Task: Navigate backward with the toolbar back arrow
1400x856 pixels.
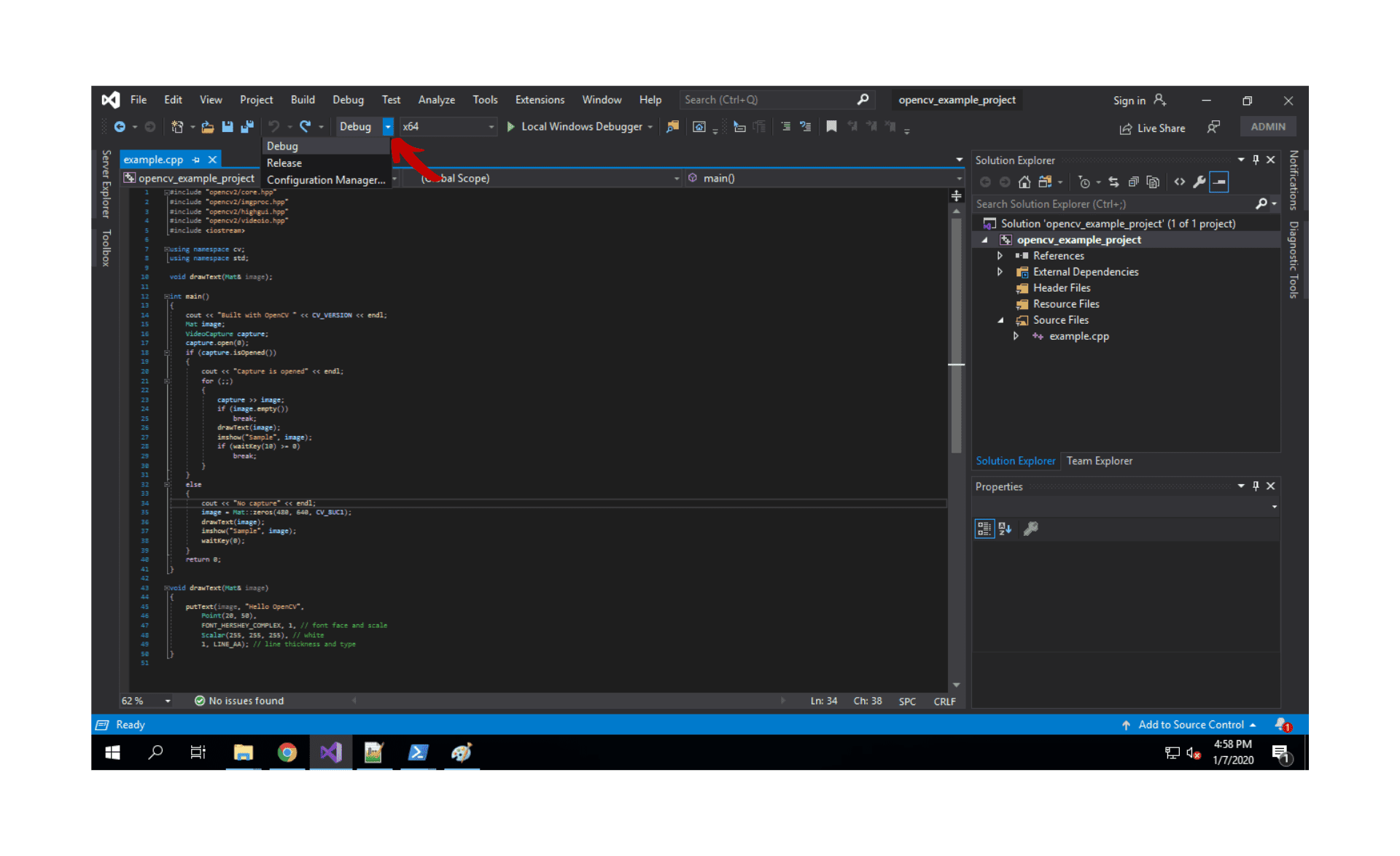Action: tap(120, 127)
